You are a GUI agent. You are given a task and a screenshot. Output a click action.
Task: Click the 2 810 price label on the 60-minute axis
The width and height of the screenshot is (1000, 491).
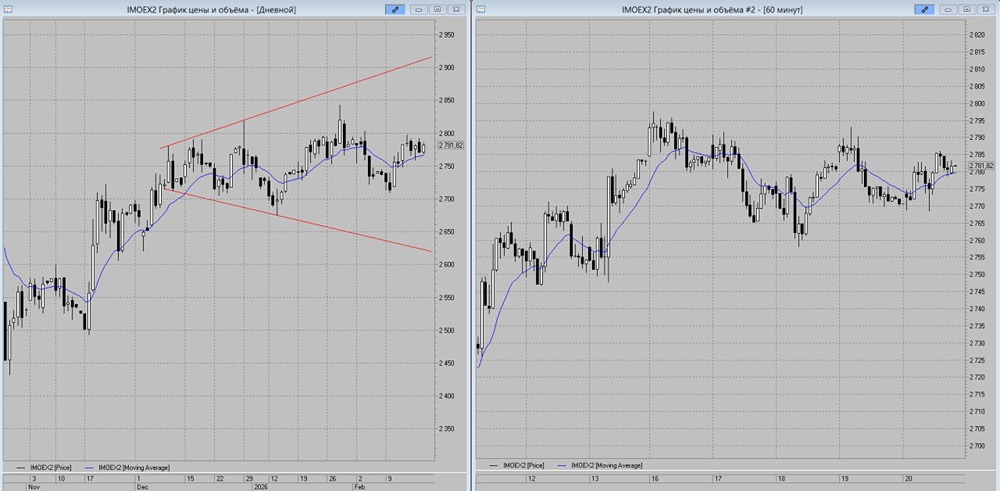(976, 69)
